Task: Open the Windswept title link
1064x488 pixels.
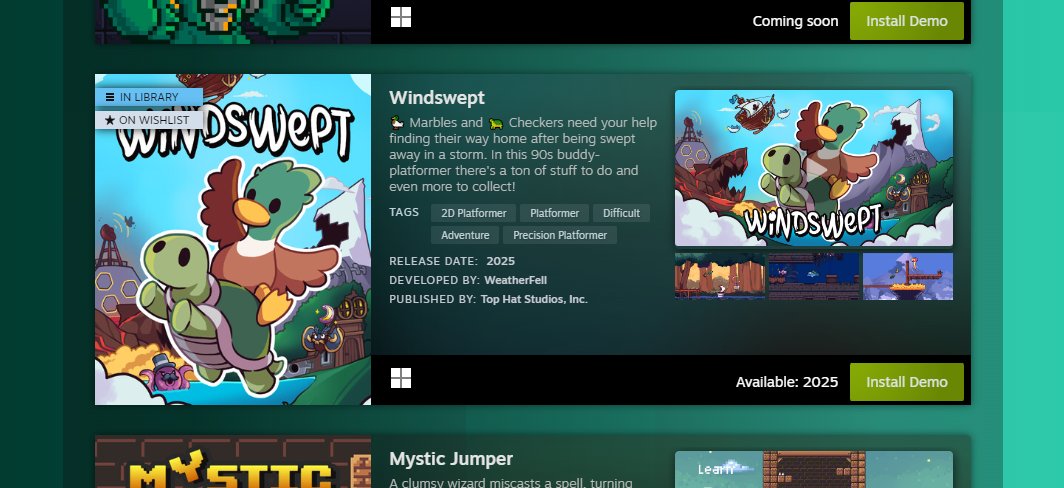Action: point(437,98)
